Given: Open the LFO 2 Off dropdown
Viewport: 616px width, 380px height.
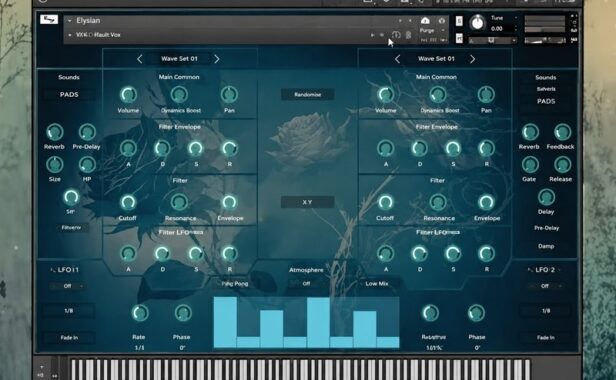Looking at the screenshot, I should [x=545, y=286].
